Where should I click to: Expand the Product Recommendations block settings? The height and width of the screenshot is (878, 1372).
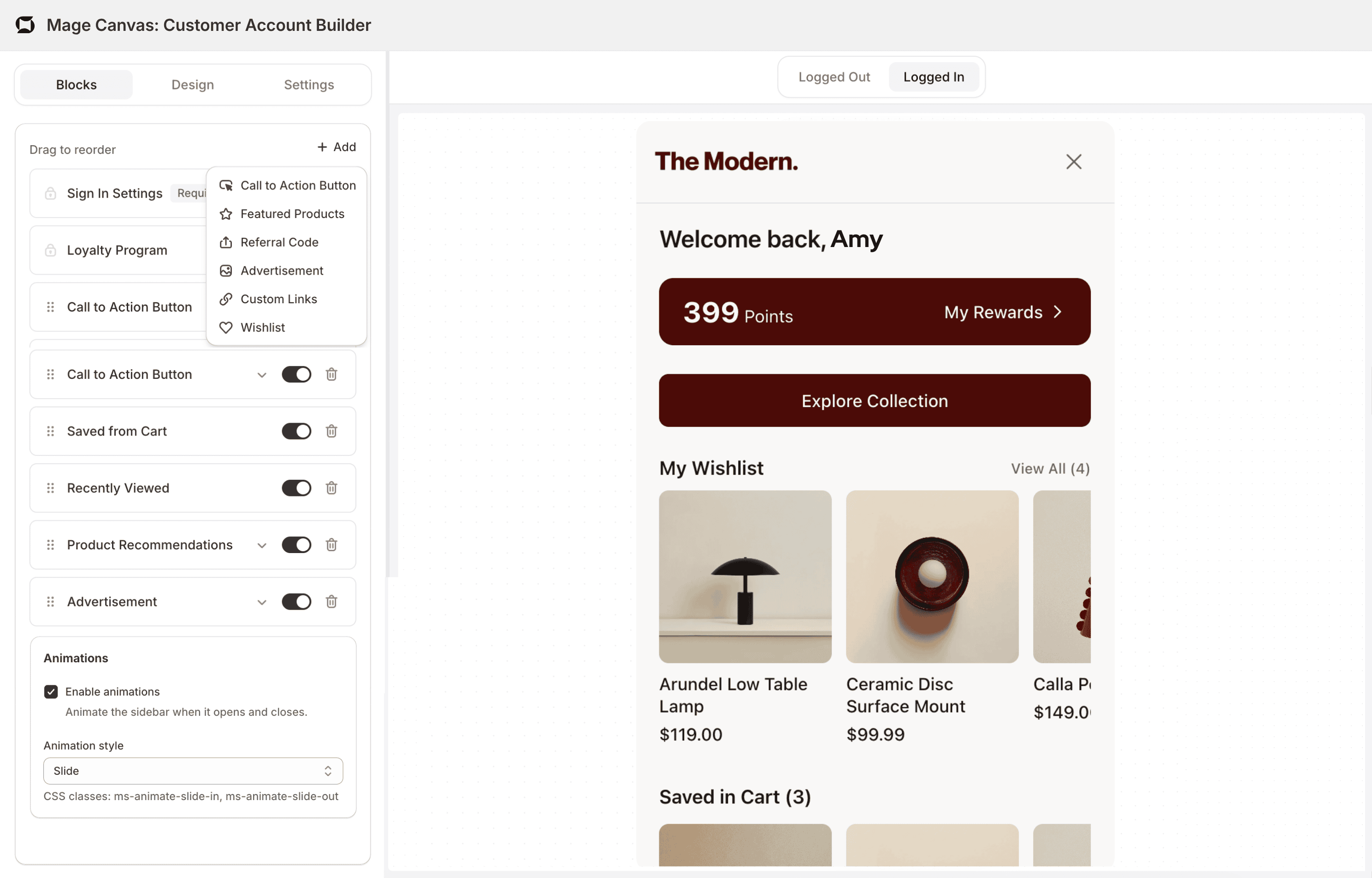262,546
